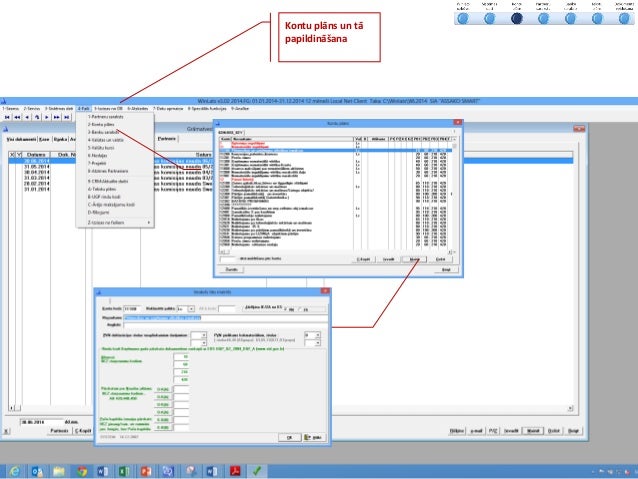Click the 'C-Kopēt' button in Kontu plāns
The image size is (638, 479).
[363, 259]
